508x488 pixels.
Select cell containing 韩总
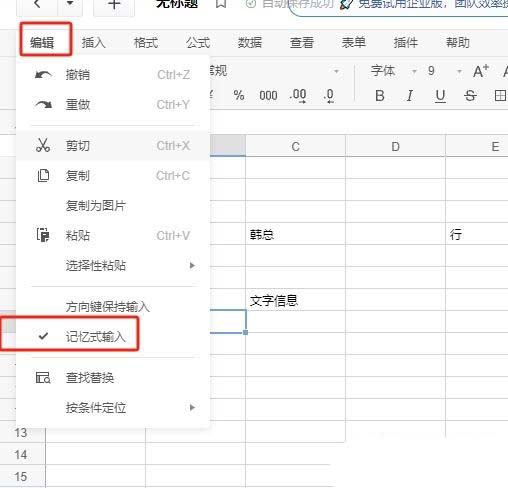(x=296, y=233)
